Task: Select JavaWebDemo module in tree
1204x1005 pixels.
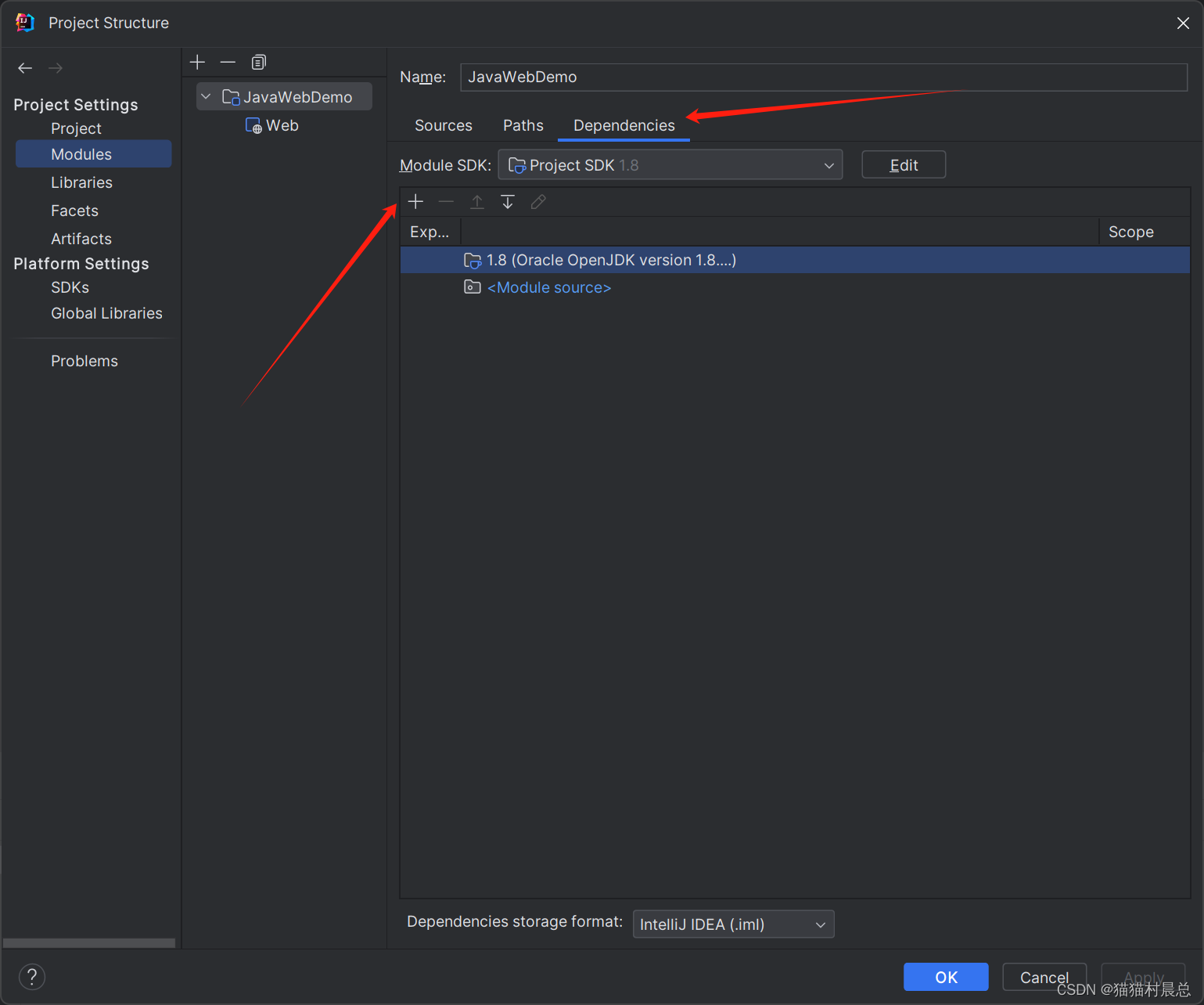Action: point(285,97)
